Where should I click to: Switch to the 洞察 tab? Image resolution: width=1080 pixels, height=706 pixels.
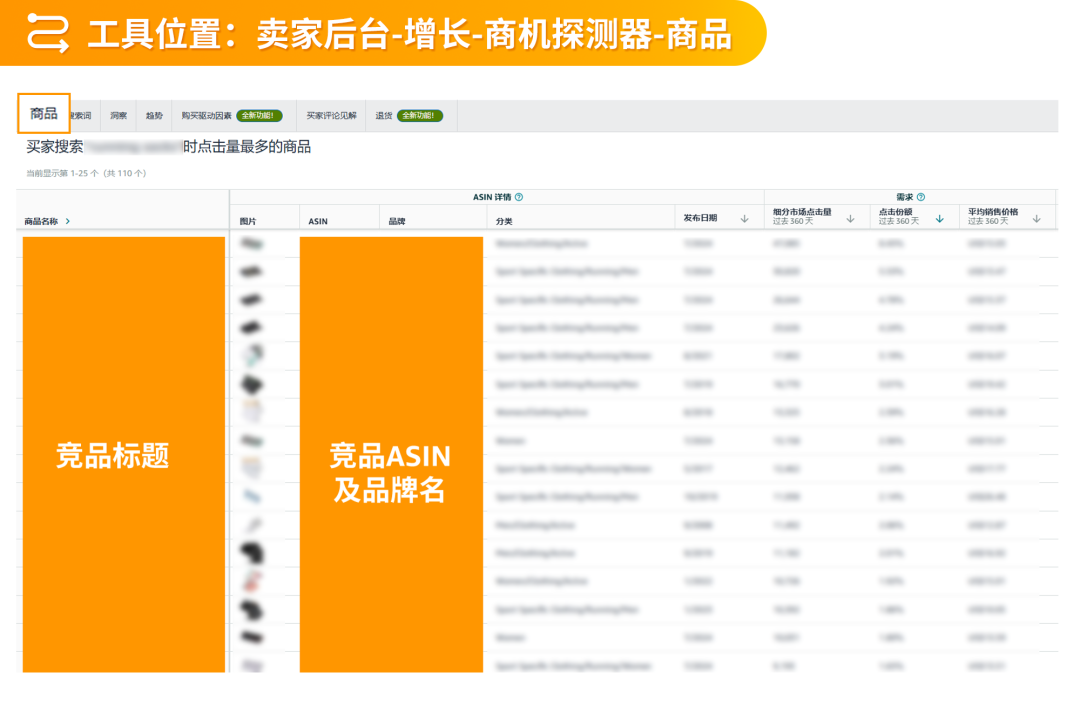click(x=118, y=113)
